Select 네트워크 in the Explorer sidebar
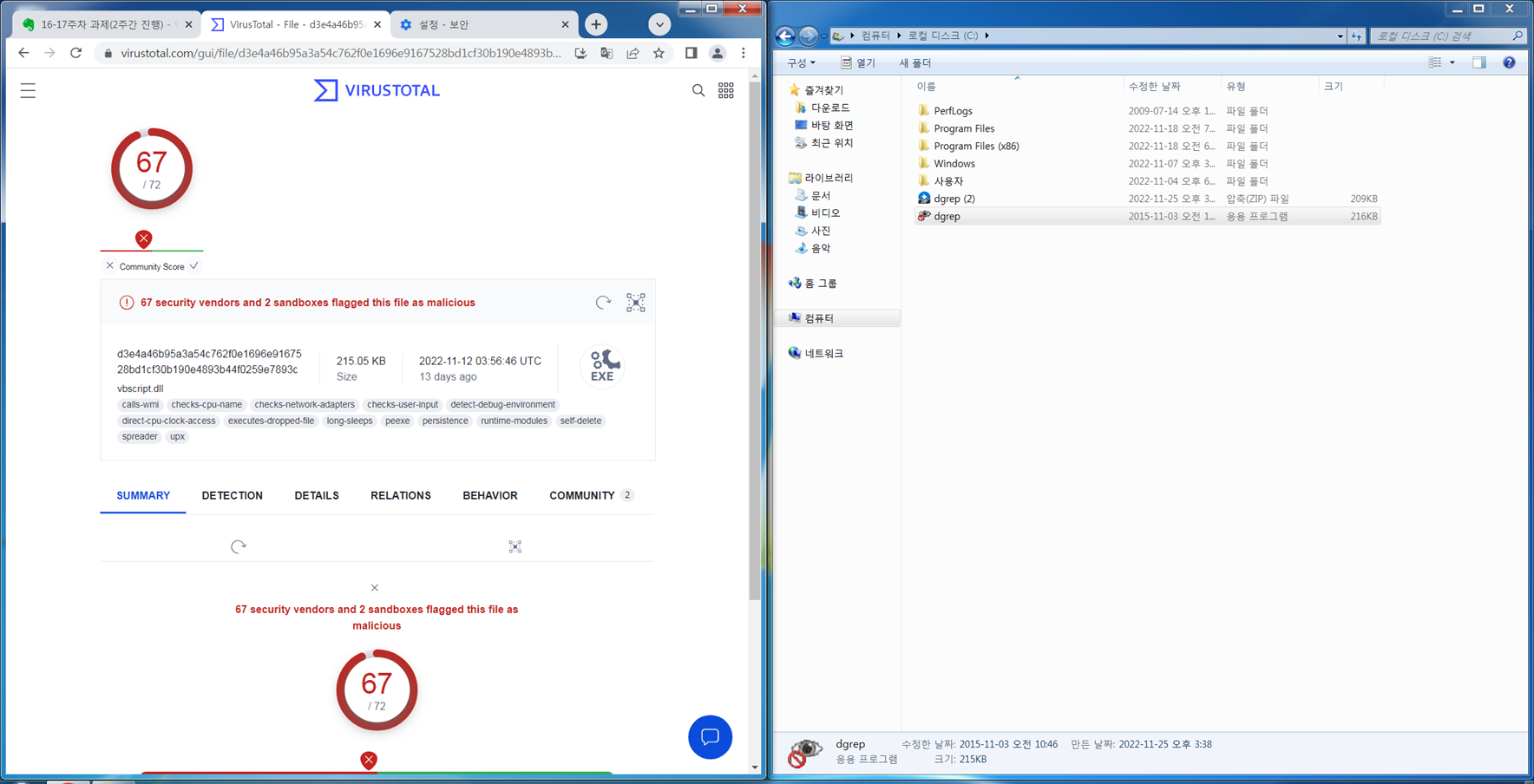Image resolution: width=1534 pixels, height=784 pixels. 823,353
